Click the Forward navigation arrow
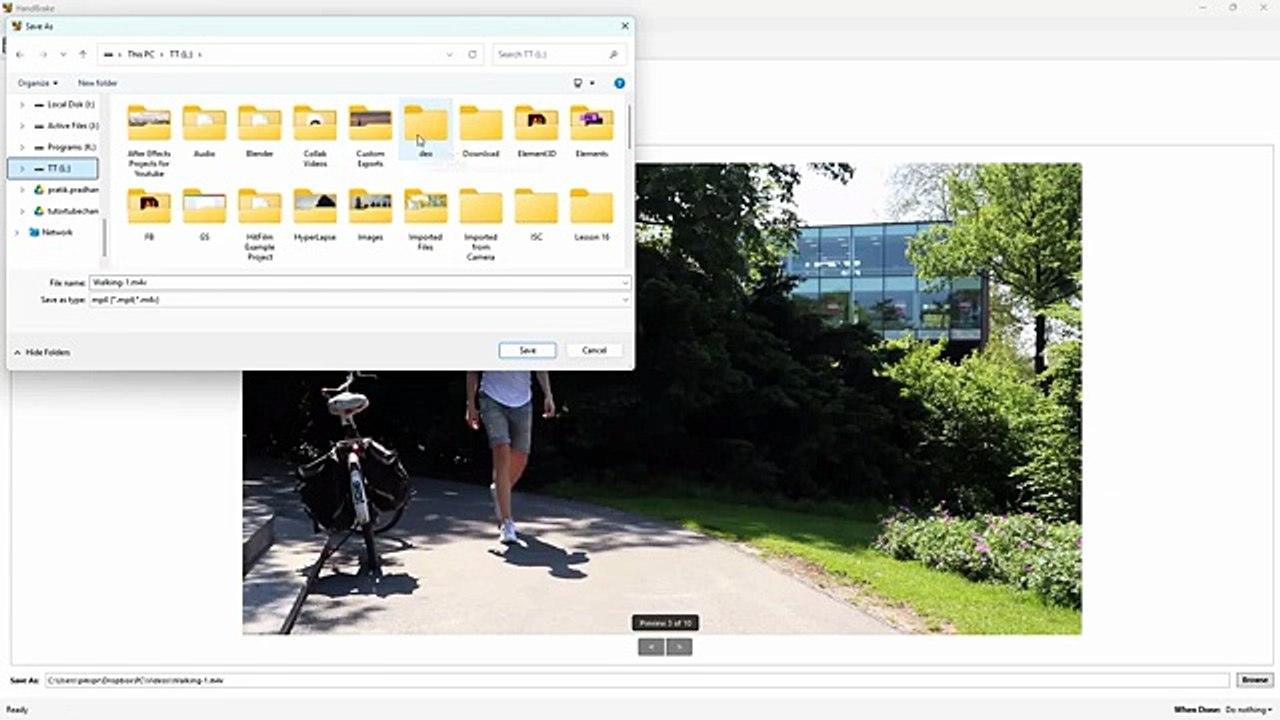The width and height of the screenshot is (1280, 720). (42, 54)
